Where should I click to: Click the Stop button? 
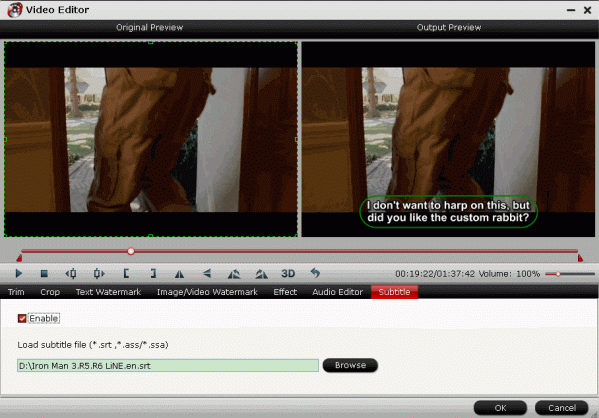pyautogui.click(x=44, y=274)
